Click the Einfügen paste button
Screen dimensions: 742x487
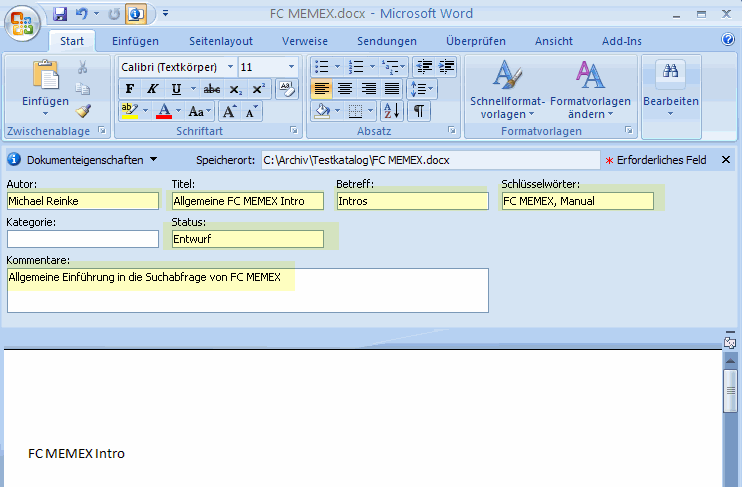pyautogui.click(x=45, y=88)
